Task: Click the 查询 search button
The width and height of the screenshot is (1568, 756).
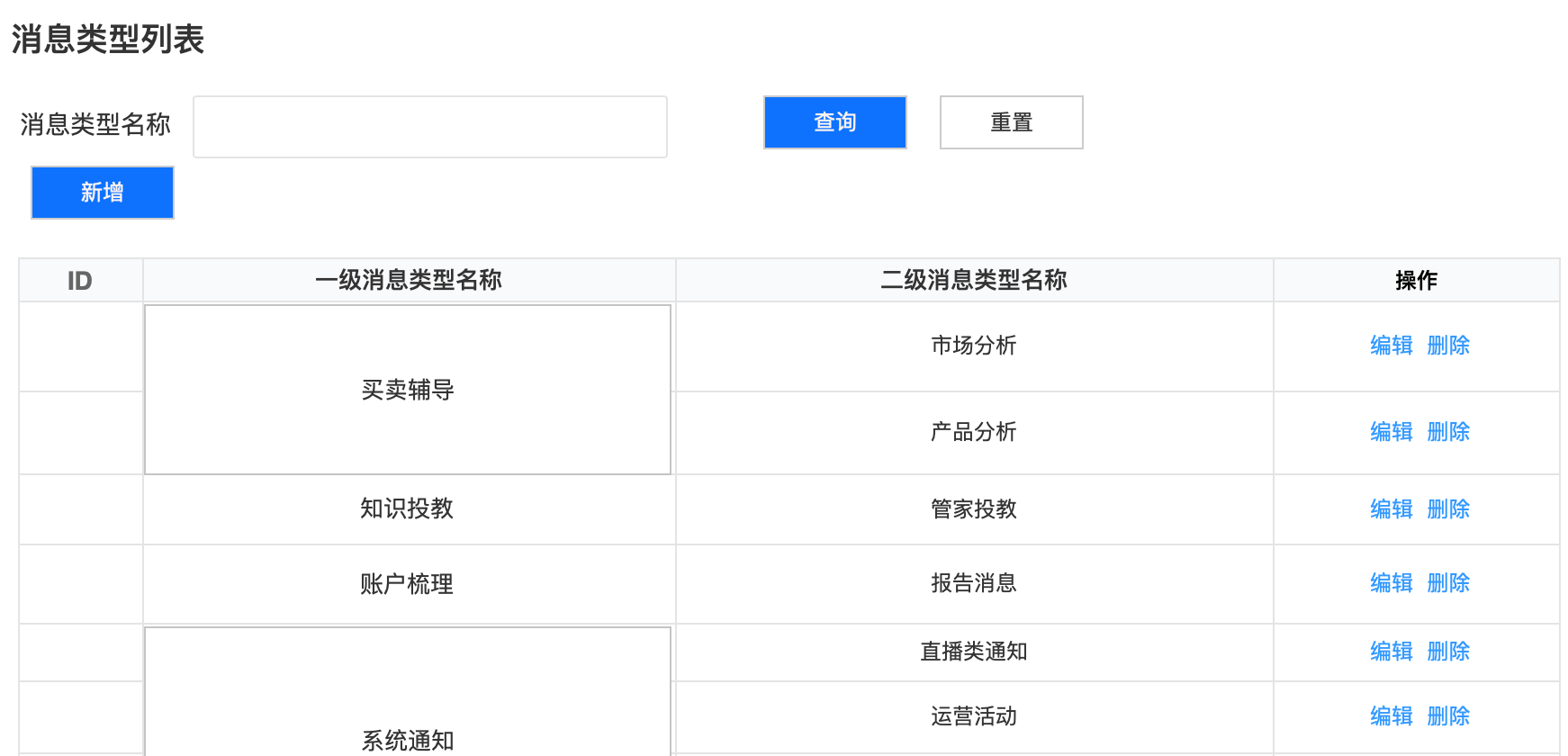Action: [x=834, y=122]
